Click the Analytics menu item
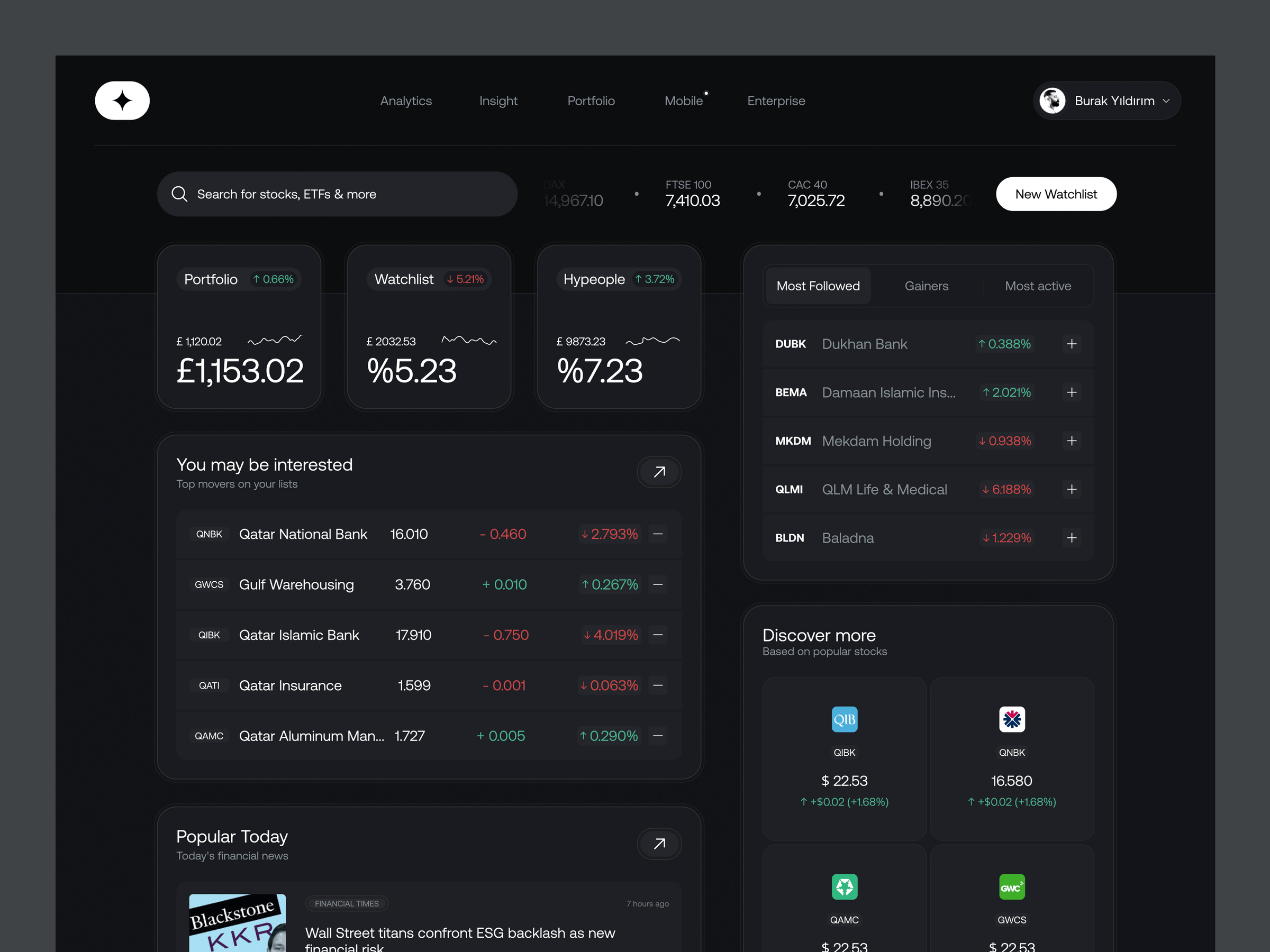The height and width of the screenshot is (952, 1270). (405, 100)
